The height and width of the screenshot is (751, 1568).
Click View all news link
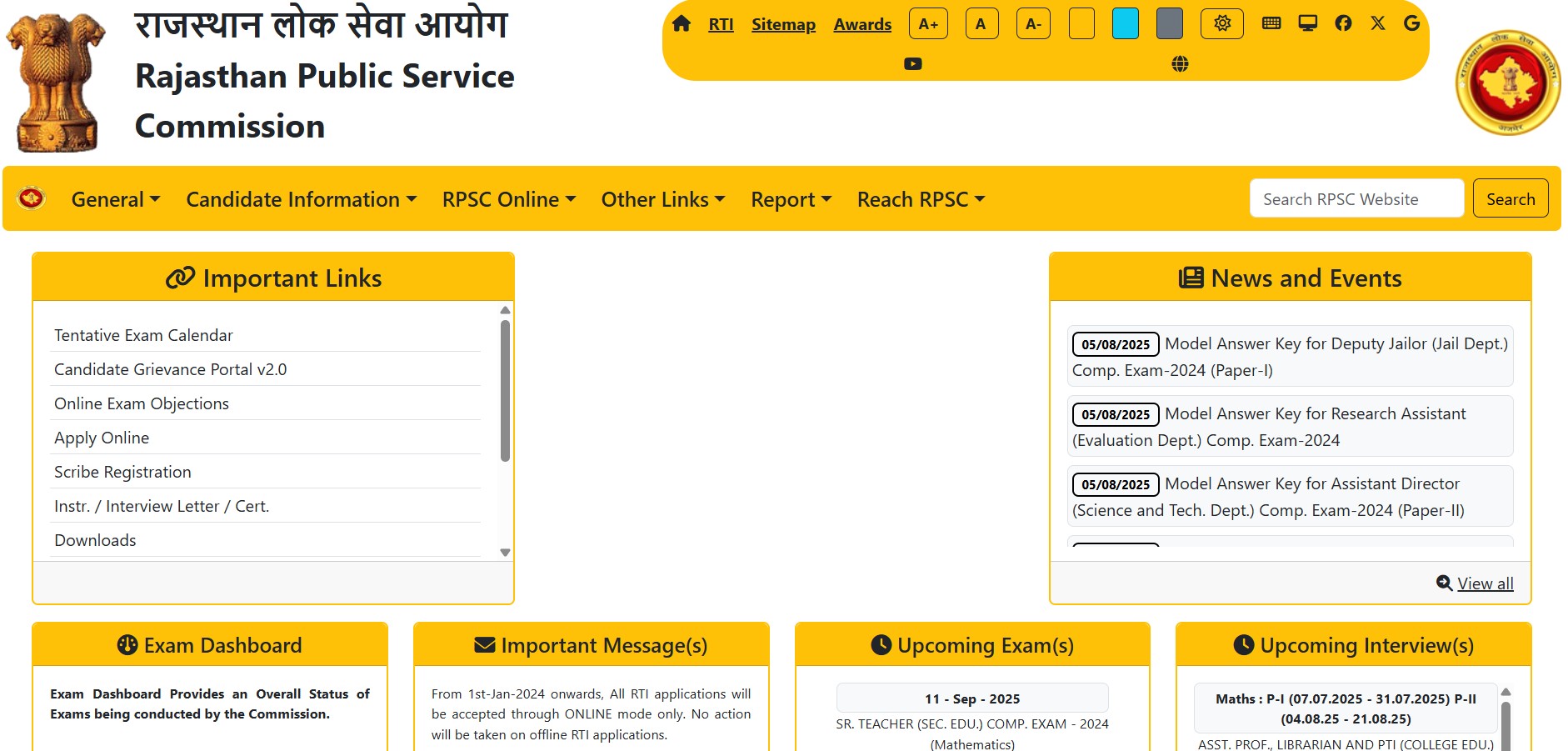pos(1486,583)
